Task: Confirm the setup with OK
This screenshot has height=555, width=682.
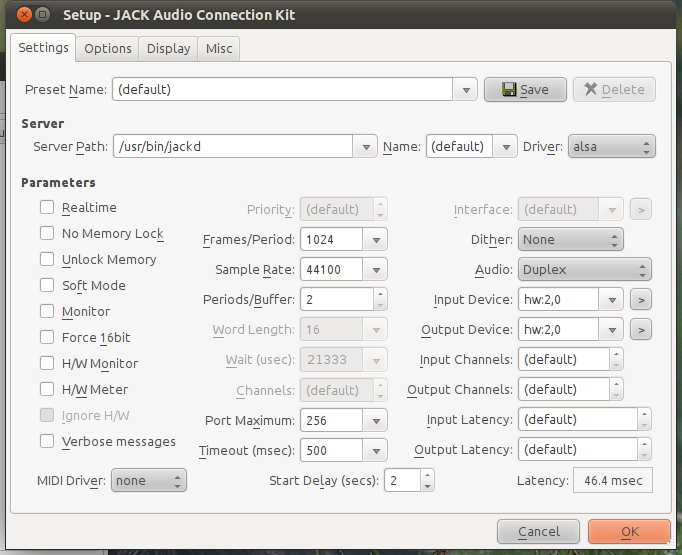Action: [x=629, y=532]
